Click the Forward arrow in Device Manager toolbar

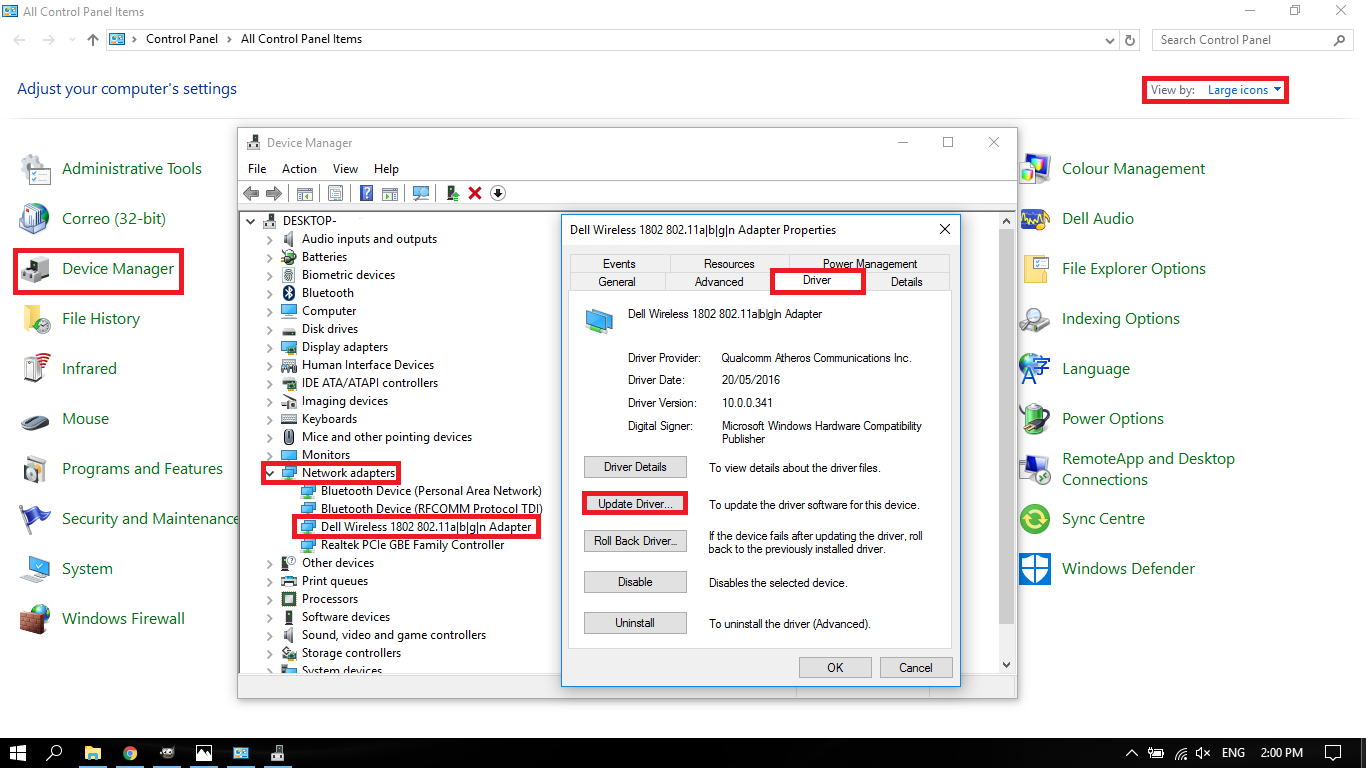(273, 193)
